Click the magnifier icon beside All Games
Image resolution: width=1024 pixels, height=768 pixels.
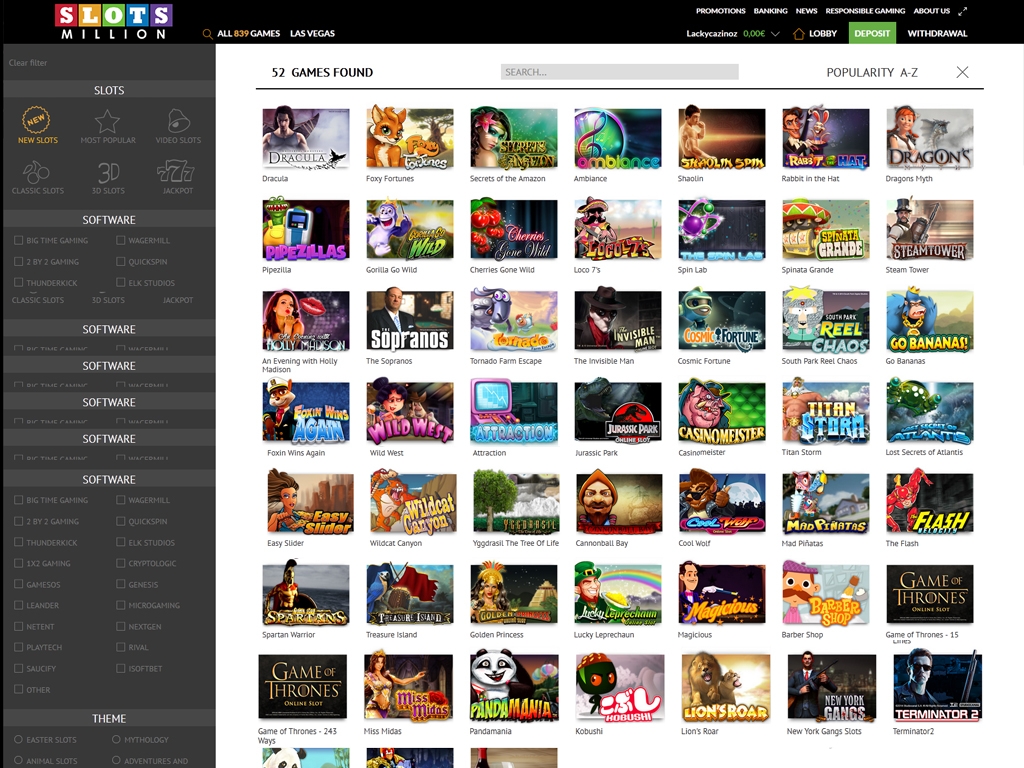pos(207,34)
